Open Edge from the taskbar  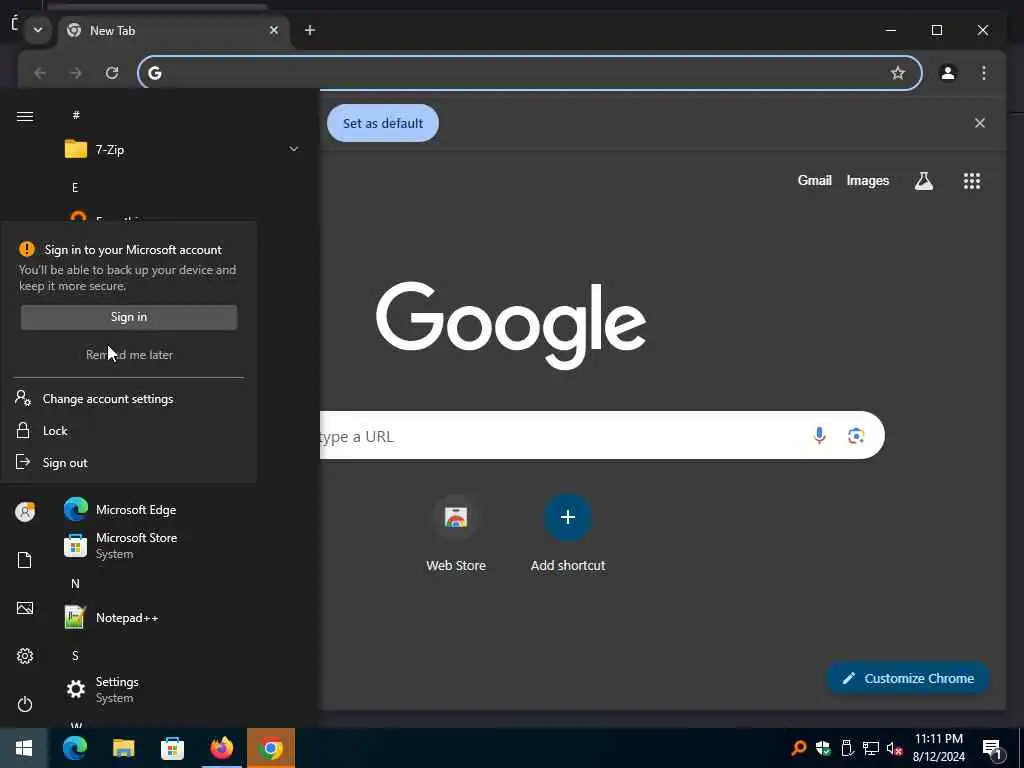tap(74, 748)
